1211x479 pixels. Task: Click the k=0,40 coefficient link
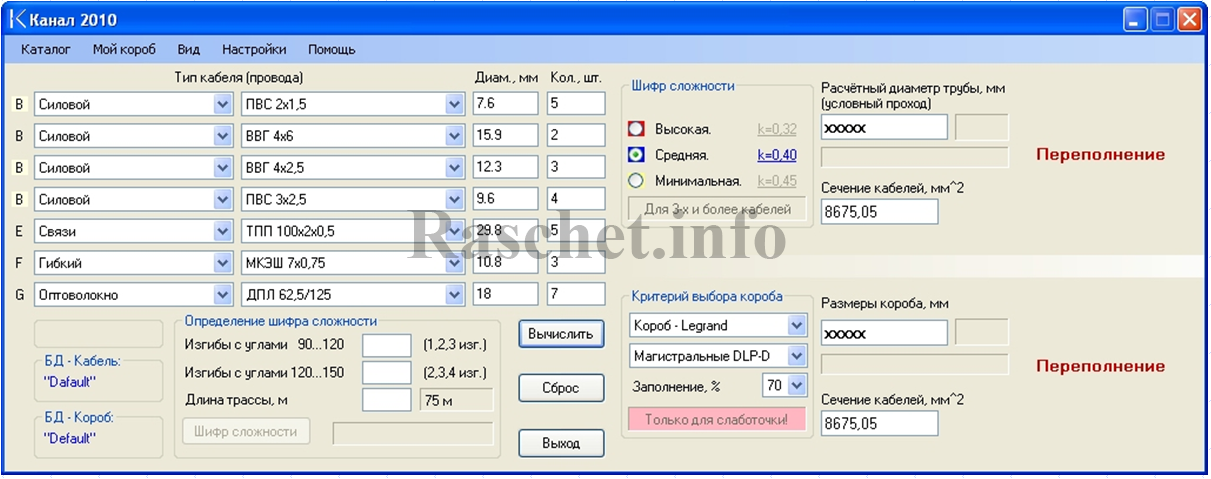(776, 155)
